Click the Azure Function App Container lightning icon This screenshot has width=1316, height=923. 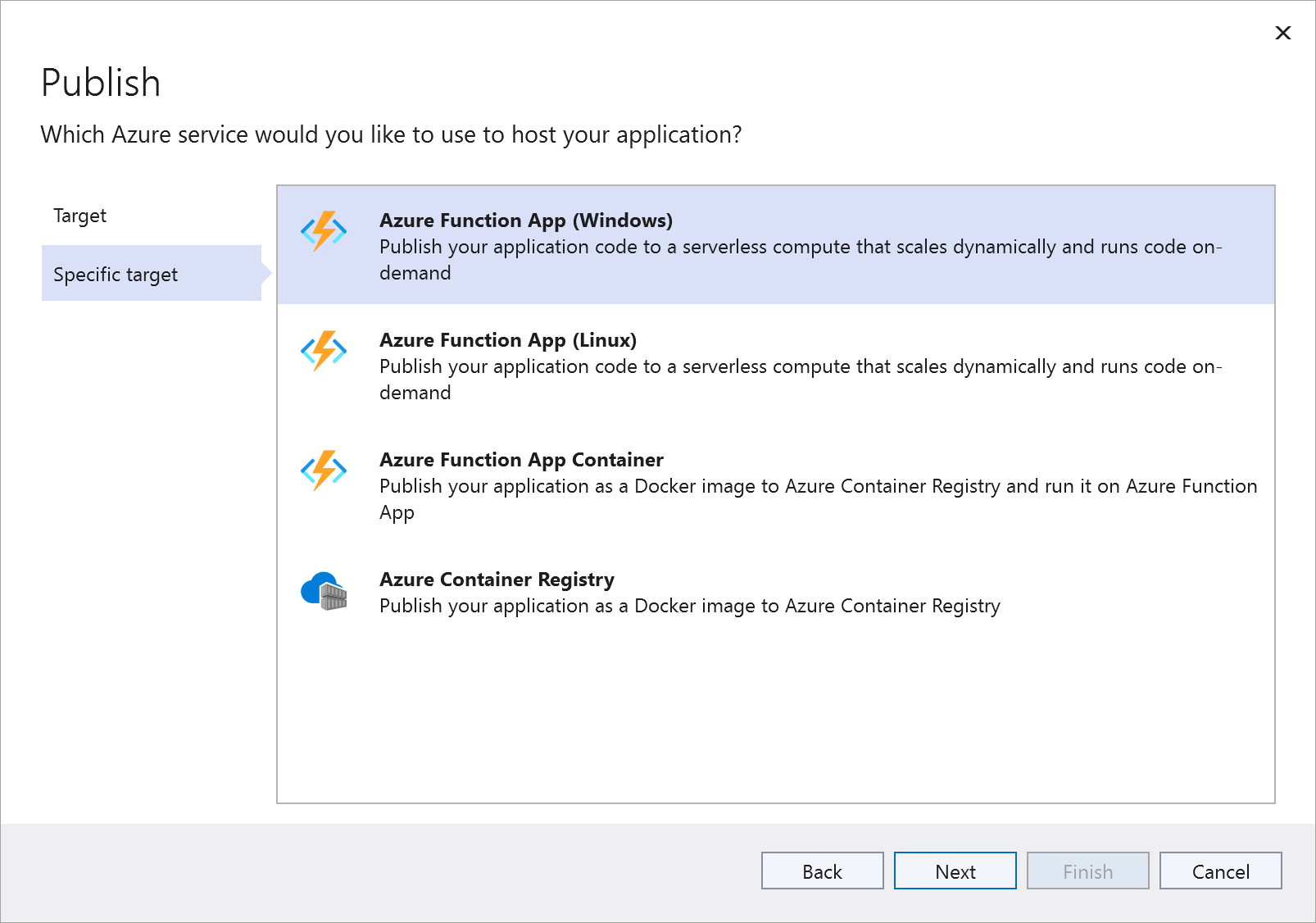[x=324, y=471]
